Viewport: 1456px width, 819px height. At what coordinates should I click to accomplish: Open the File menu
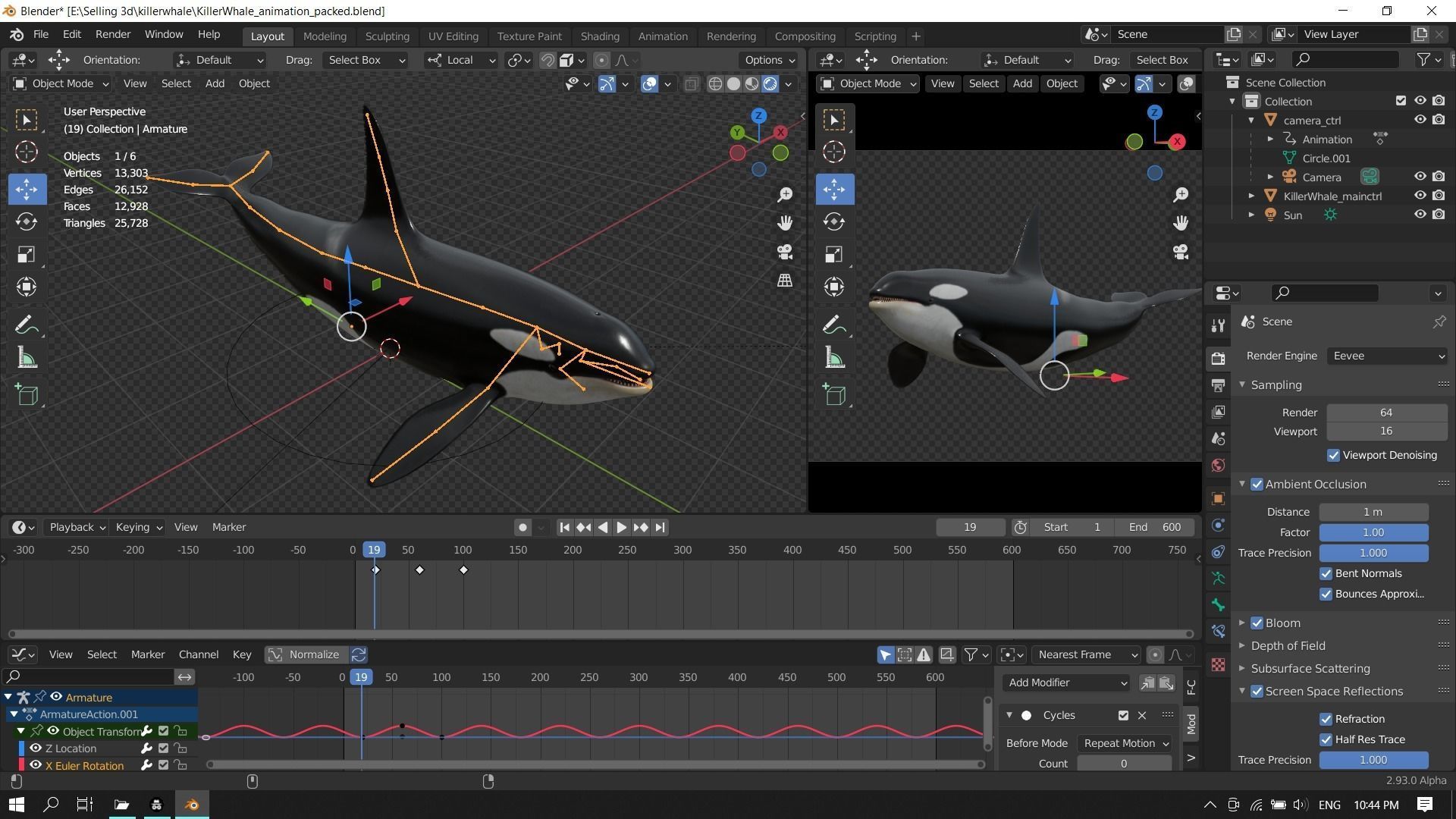pyautogui.click(x=41, y=35)
